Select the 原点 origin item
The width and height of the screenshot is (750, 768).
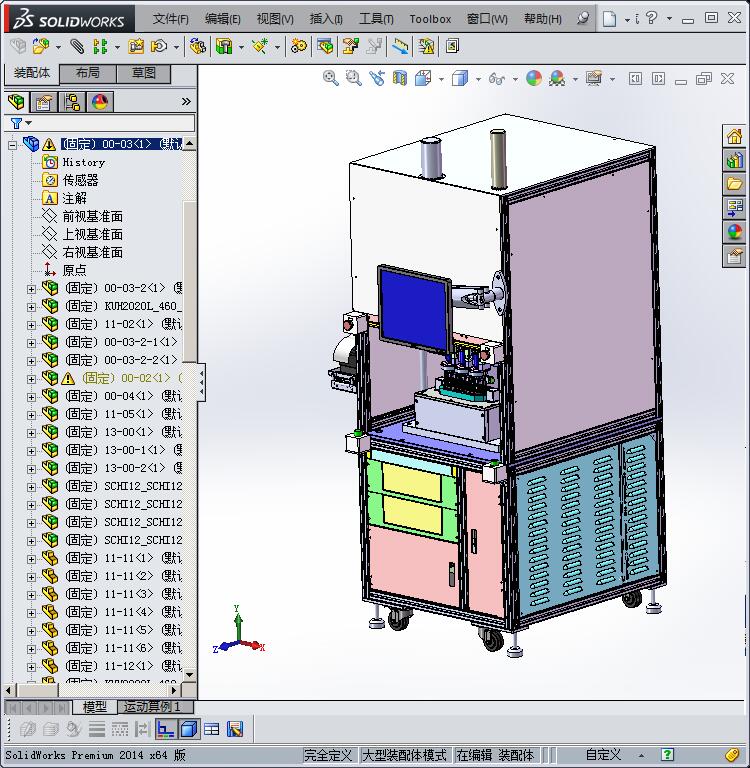click(74, 270)
